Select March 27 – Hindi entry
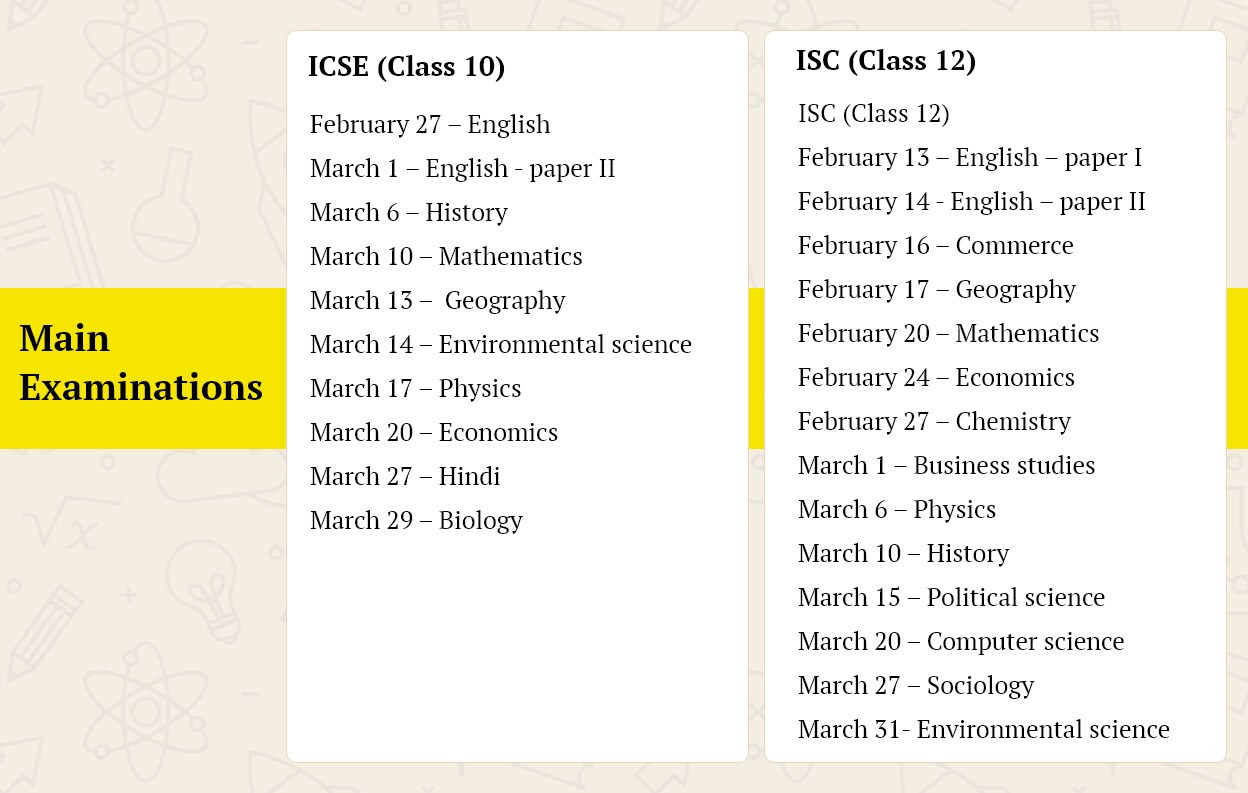Viewport: 1248px width, 793px height. [405, 477]
